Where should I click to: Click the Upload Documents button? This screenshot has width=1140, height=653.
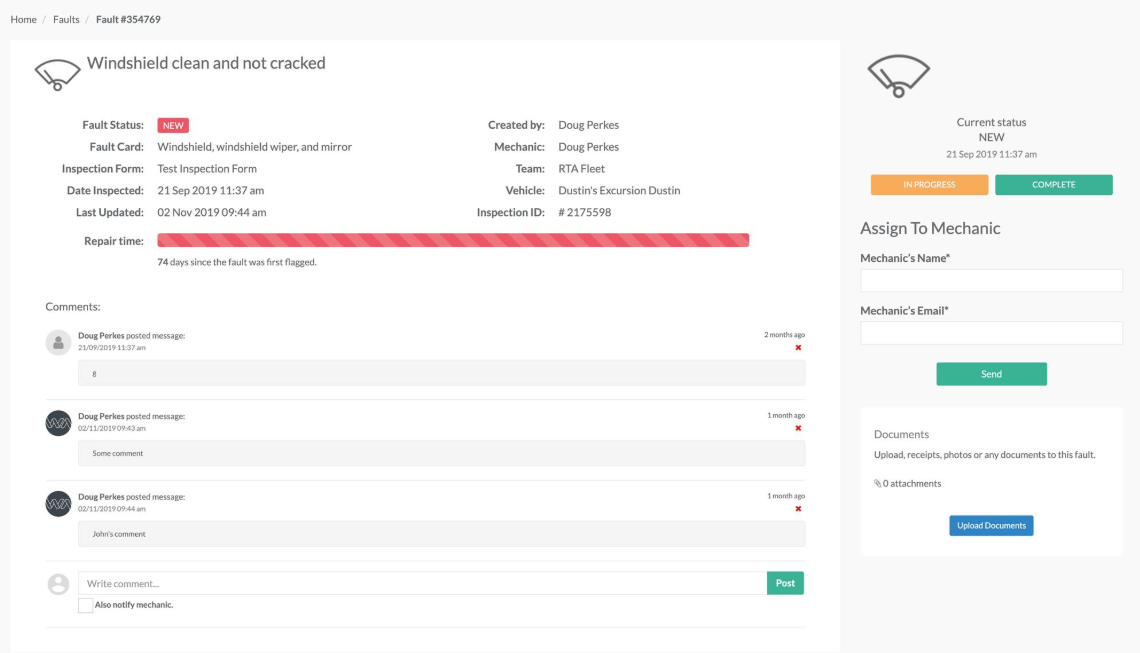pyautogui.click(x=991, y=526)
